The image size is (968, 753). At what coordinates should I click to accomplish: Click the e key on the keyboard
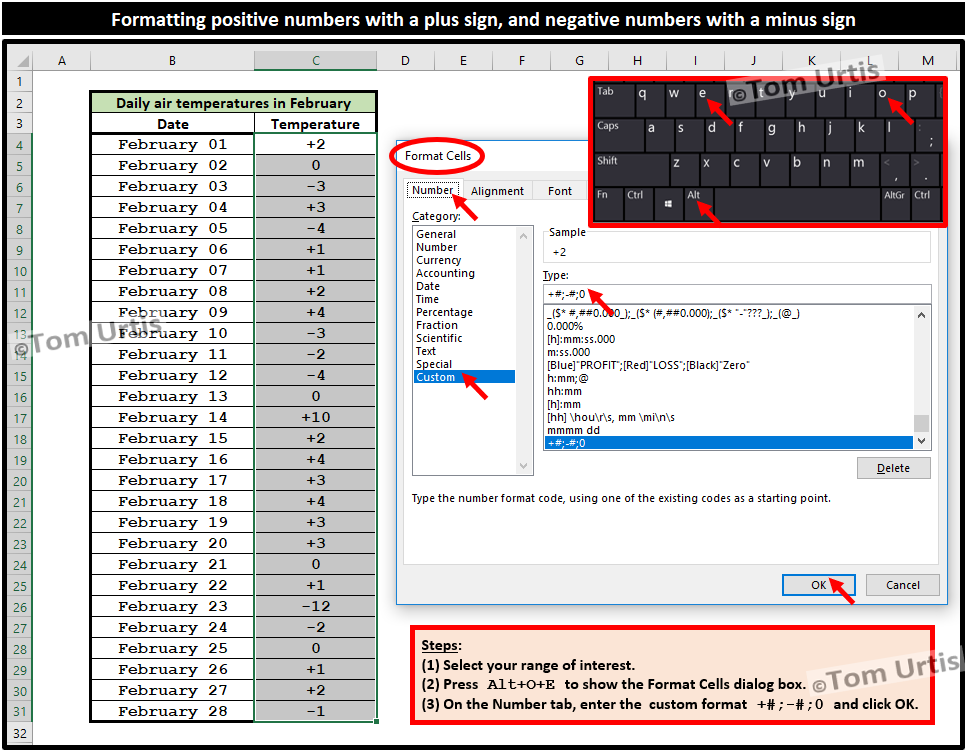coord(709,100)
